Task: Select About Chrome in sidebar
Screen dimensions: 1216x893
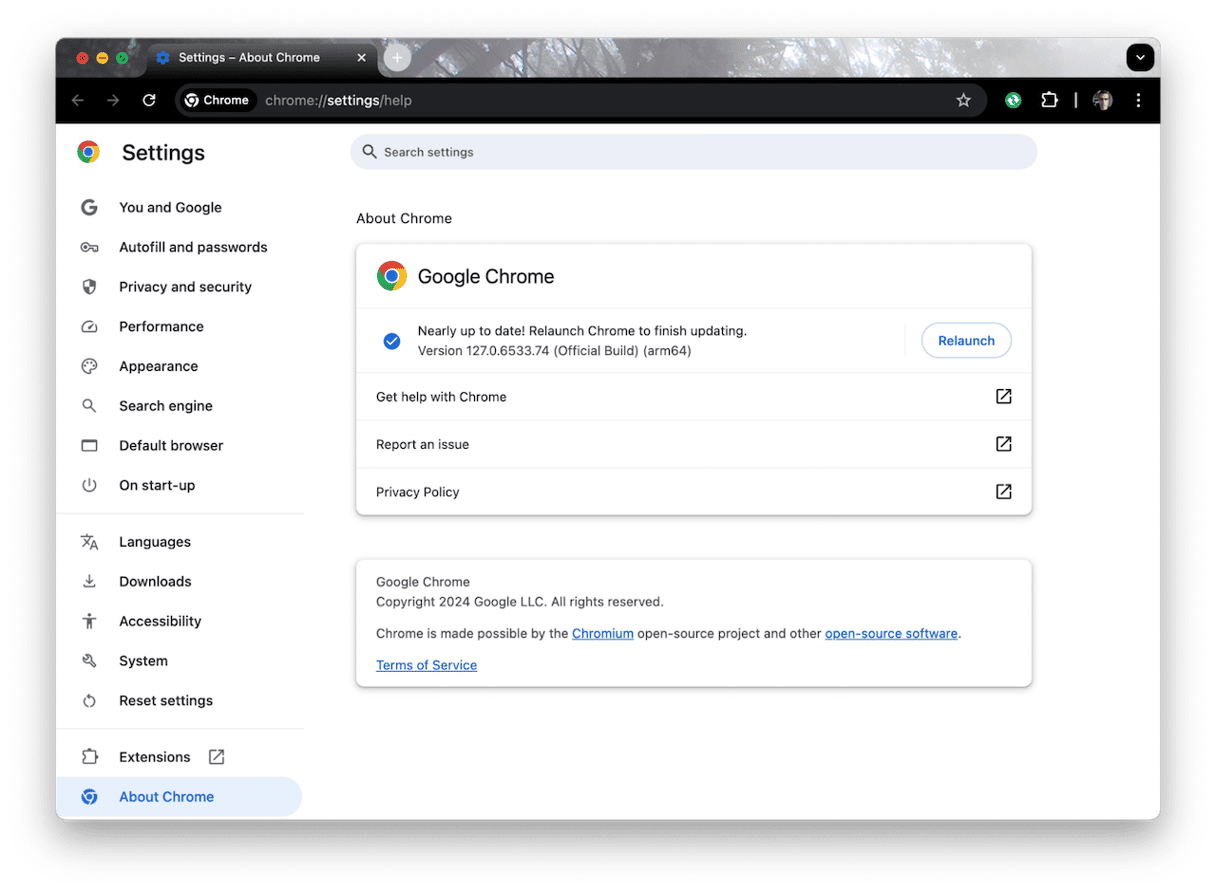Action: 179,797
